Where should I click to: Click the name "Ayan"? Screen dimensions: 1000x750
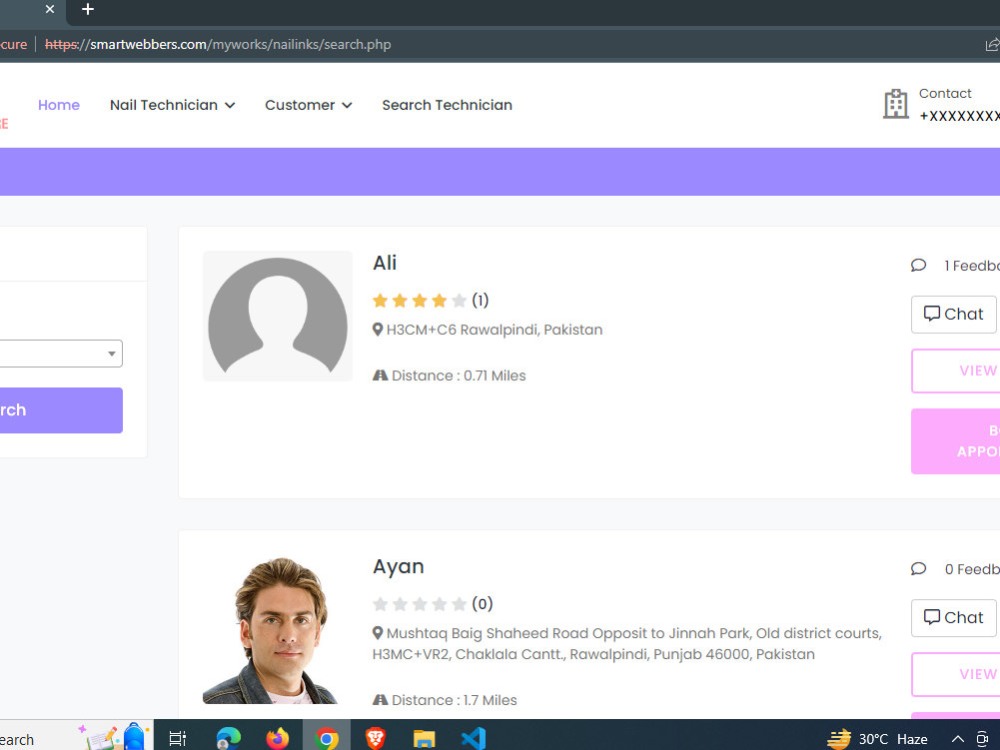[398, 567]
